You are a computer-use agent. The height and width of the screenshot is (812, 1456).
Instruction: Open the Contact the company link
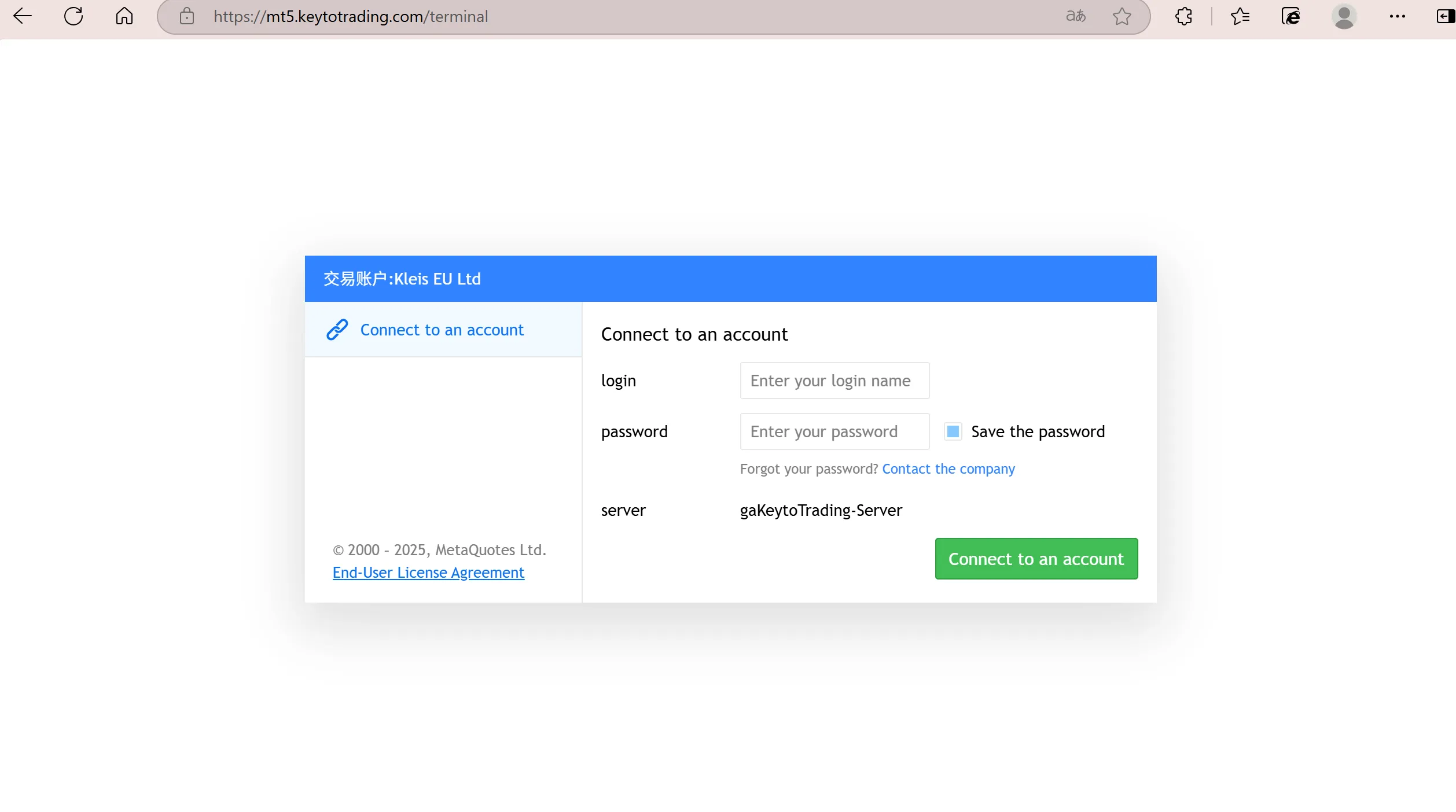click(948, 469)
